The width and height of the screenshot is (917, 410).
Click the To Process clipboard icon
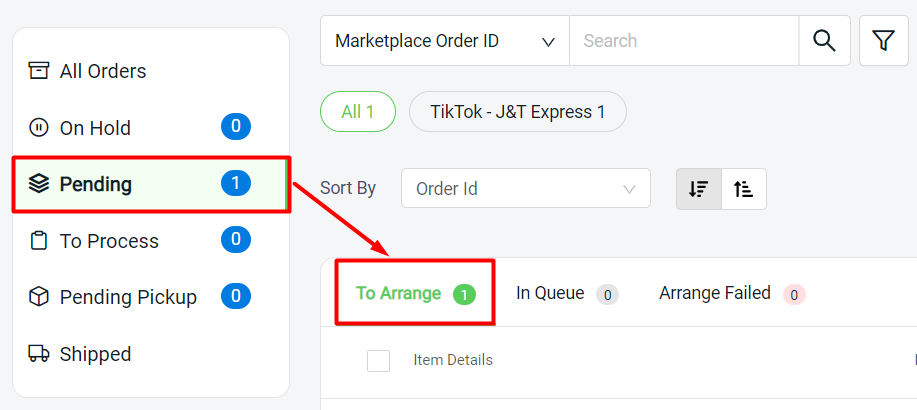[x=39, y=240]
